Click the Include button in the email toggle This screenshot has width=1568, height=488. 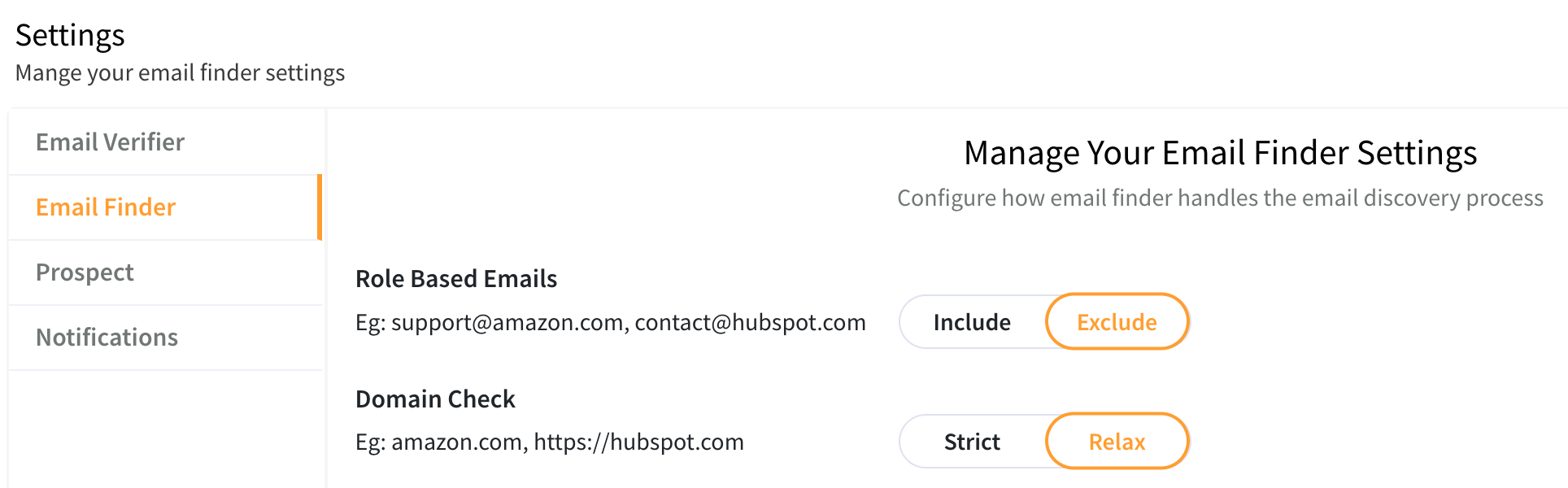coord(972,321)
